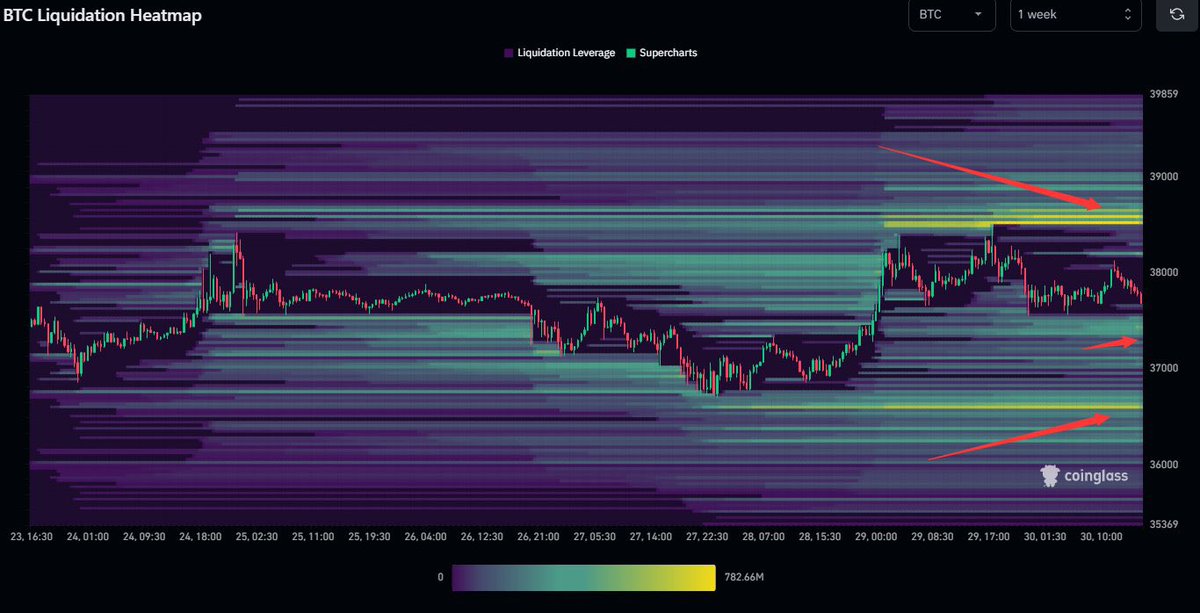This screenshot has width=1200, height=613.
Task: Click the 25, 02:30 time axis label
Action: 255,538
